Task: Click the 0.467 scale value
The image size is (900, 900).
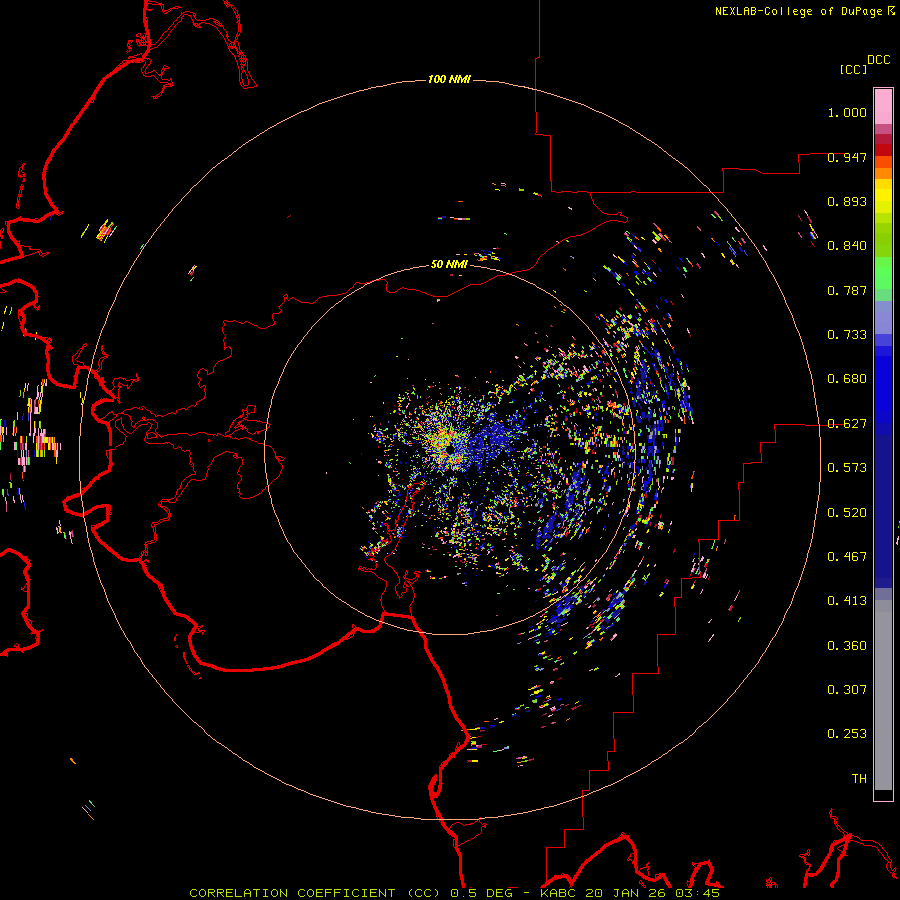Action: pos(847,557)
